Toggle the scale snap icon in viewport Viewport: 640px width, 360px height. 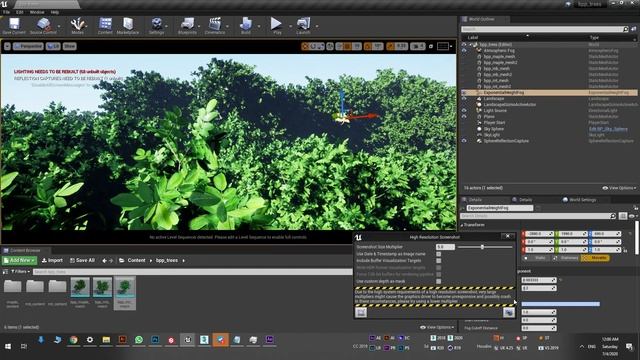(391, 46)
